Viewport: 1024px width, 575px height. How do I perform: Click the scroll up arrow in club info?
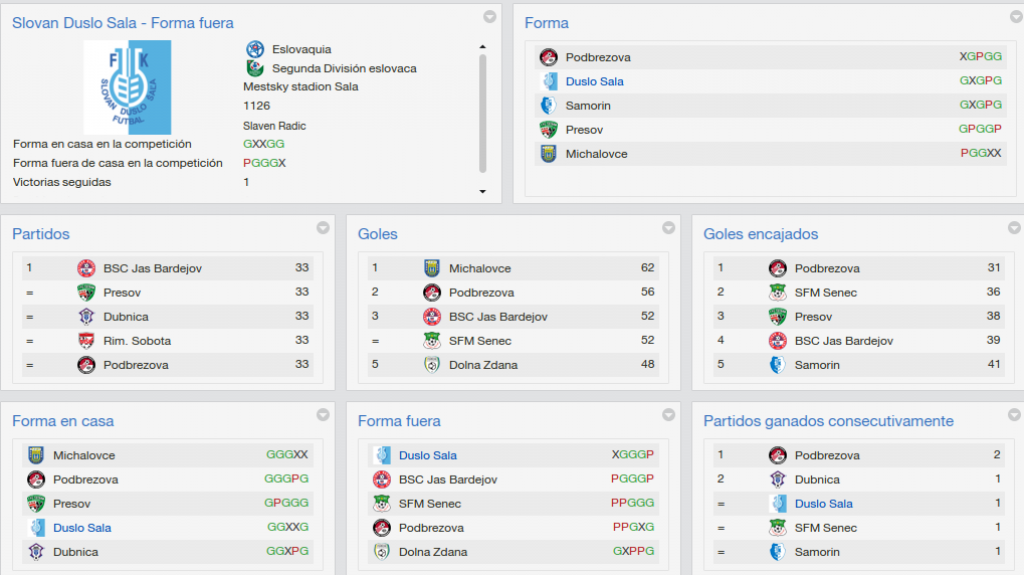(483, 47)
